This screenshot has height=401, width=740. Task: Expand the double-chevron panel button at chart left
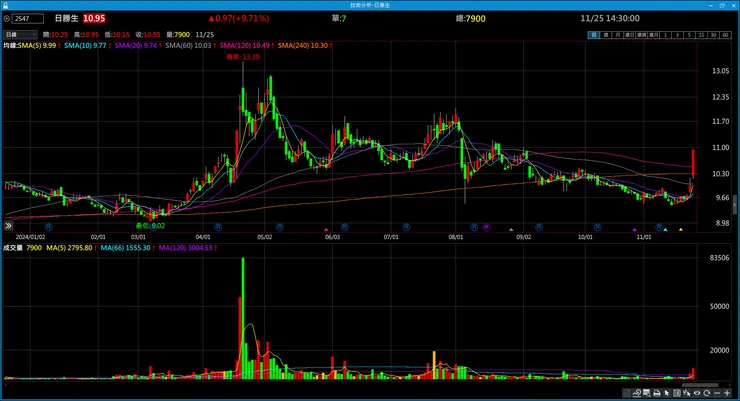[x=8, y=226]
